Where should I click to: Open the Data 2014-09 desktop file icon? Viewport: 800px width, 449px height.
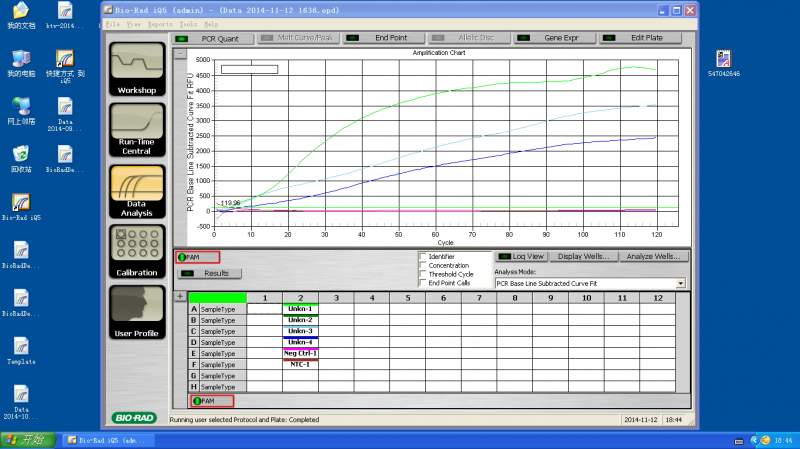pyautogui.click(x=65, y=114)
